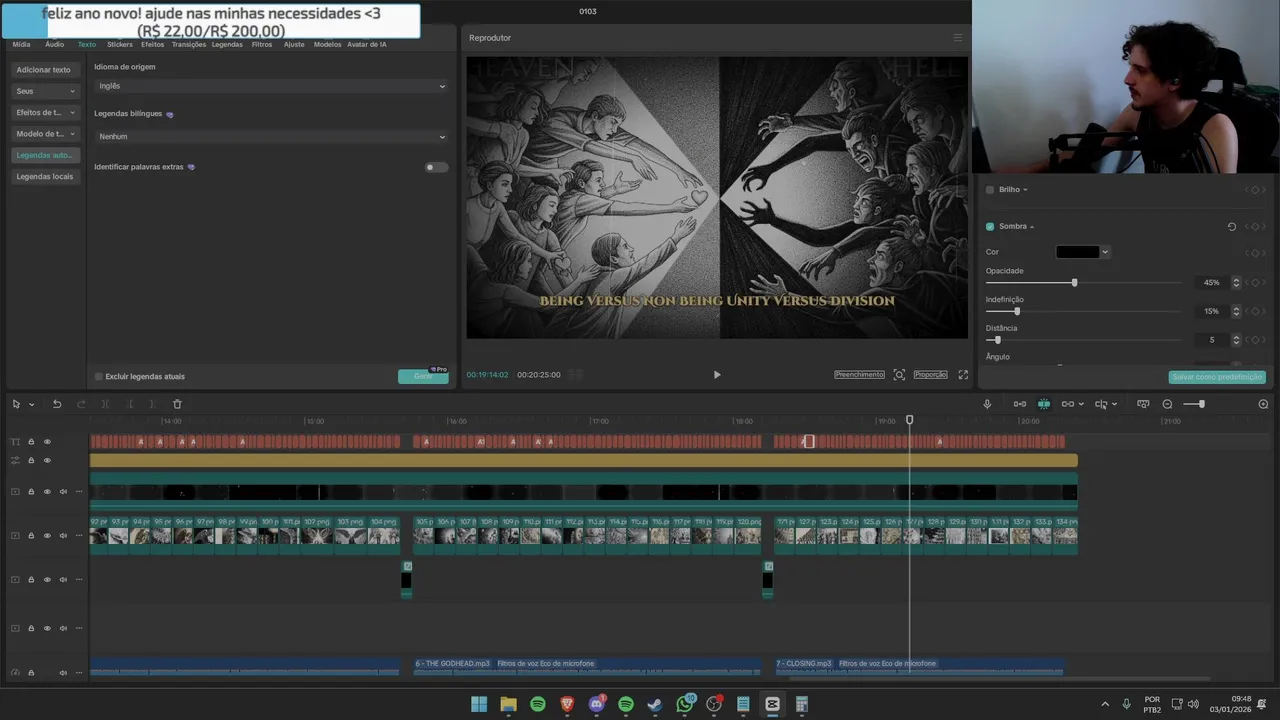
Task: Open the Filtros tab
Action: coord(262,45)
